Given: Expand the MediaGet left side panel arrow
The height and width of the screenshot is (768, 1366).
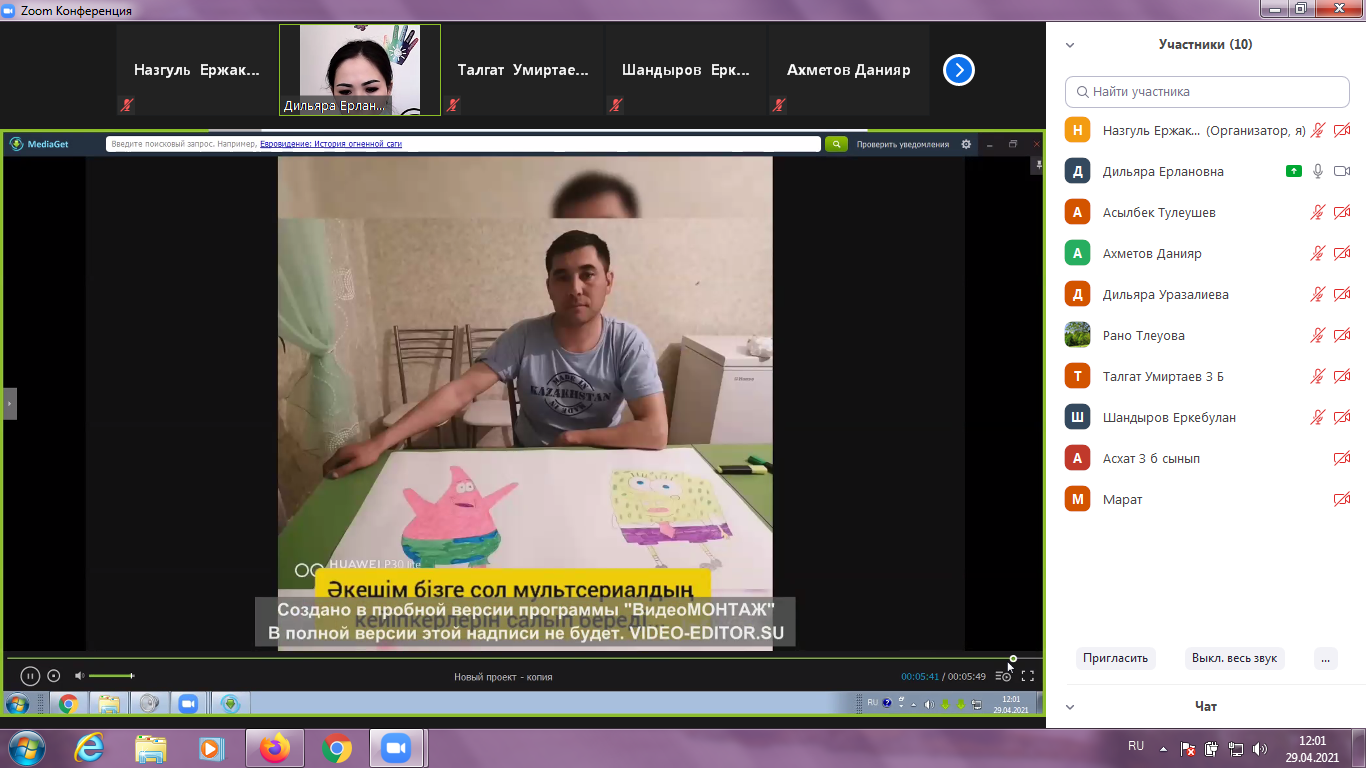Looking at the screenshot, I should click(10, 403).
